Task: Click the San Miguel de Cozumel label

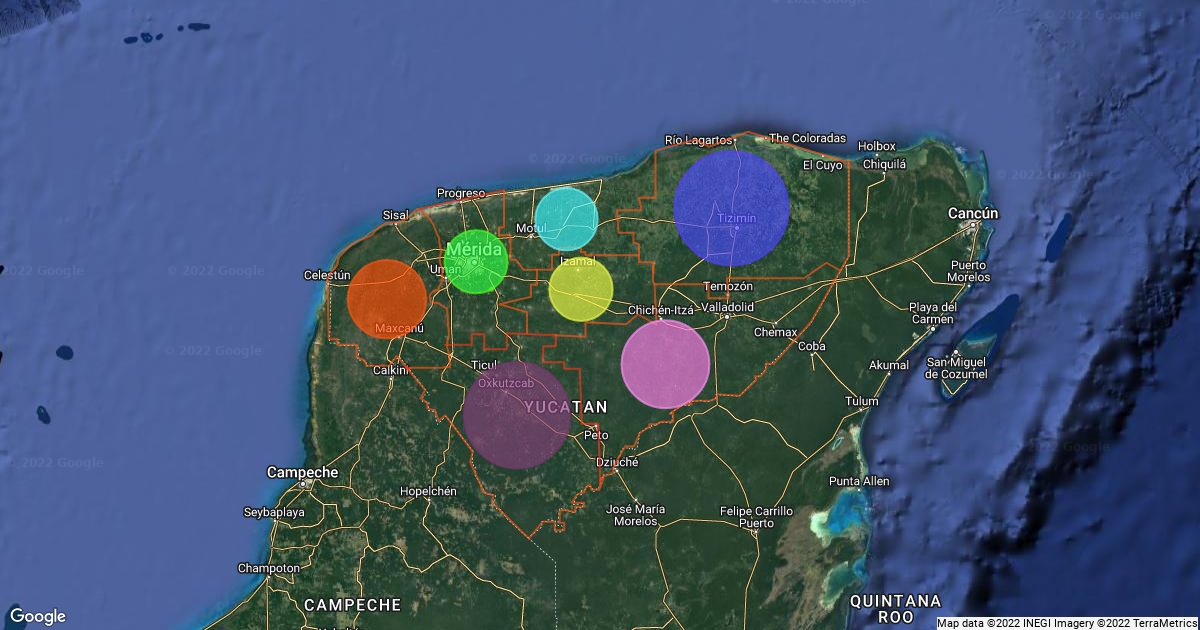Action: (956, 367)
